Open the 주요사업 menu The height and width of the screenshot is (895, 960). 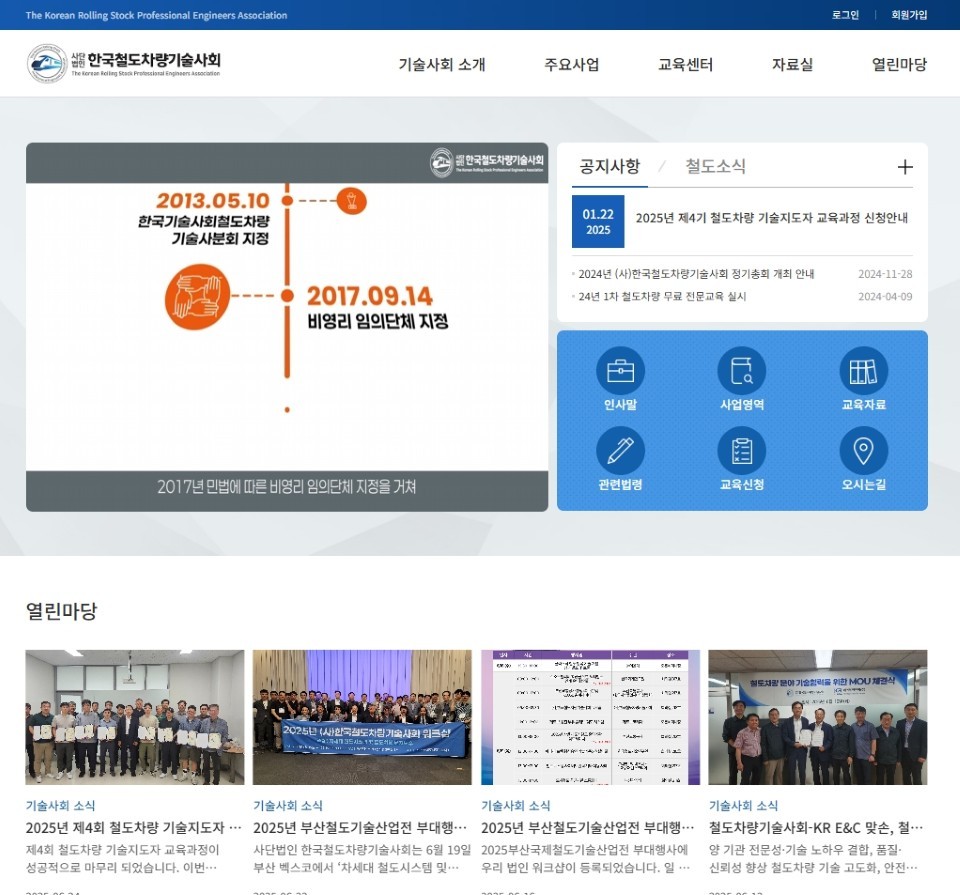click(x=572, y=64)
